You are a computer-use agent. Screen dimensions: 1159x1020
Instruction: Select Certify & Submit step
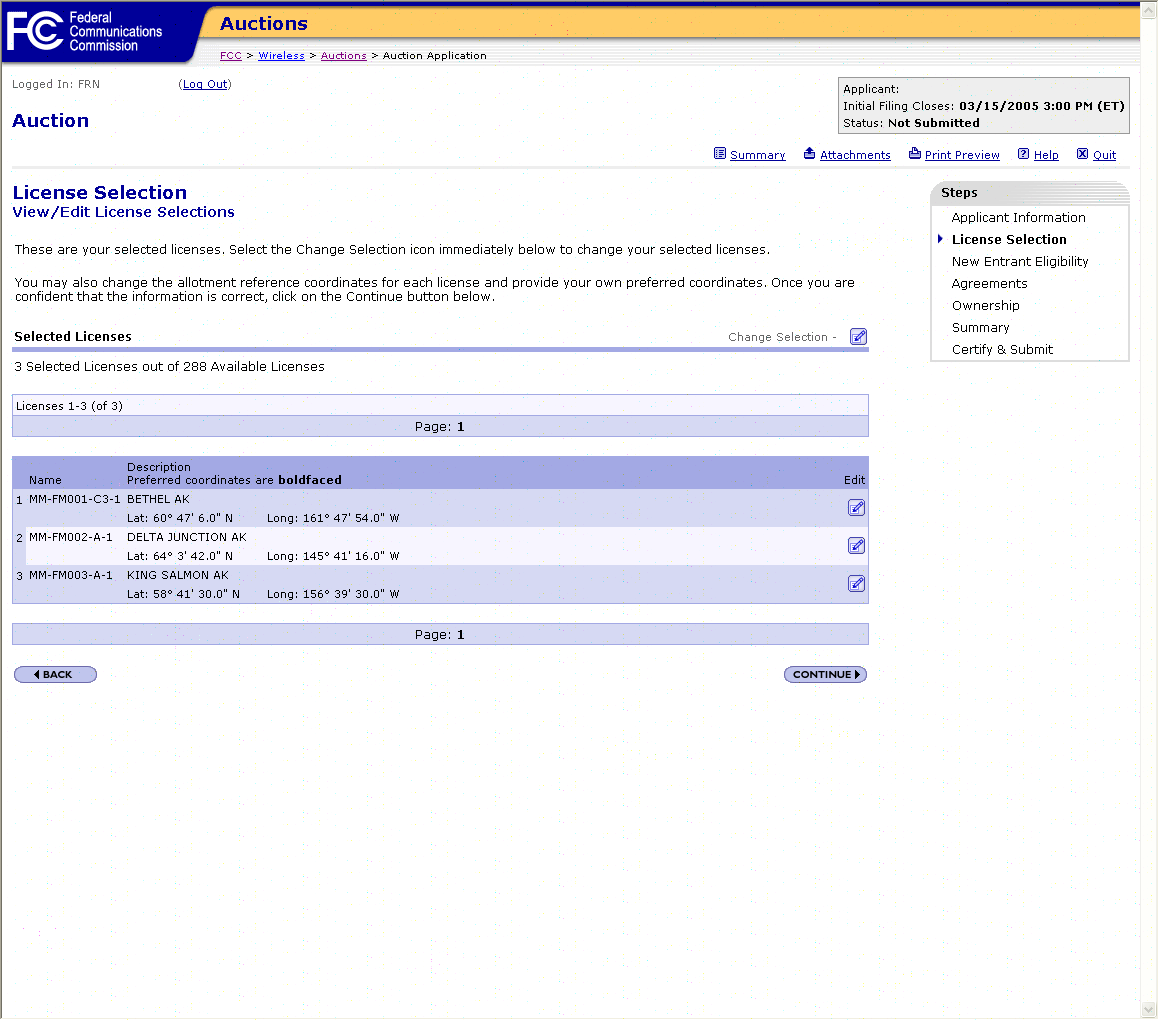point(1002,350)
